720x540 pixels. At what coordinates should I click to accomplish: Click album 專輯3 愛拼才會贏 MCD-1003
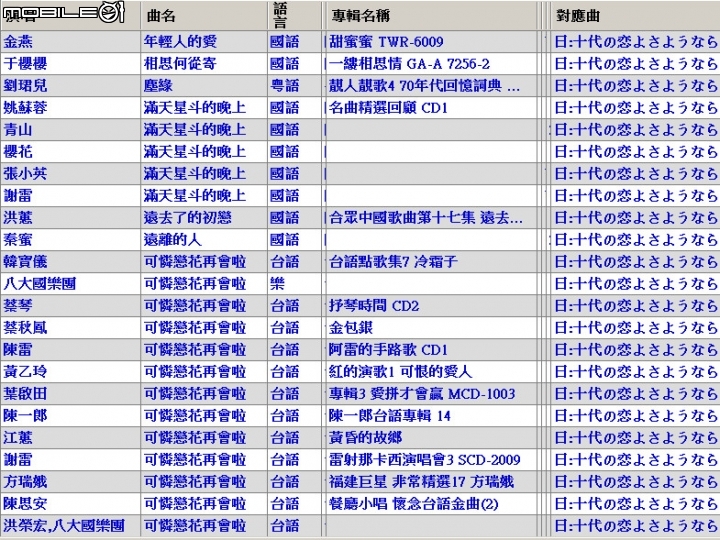pos(422,394)
